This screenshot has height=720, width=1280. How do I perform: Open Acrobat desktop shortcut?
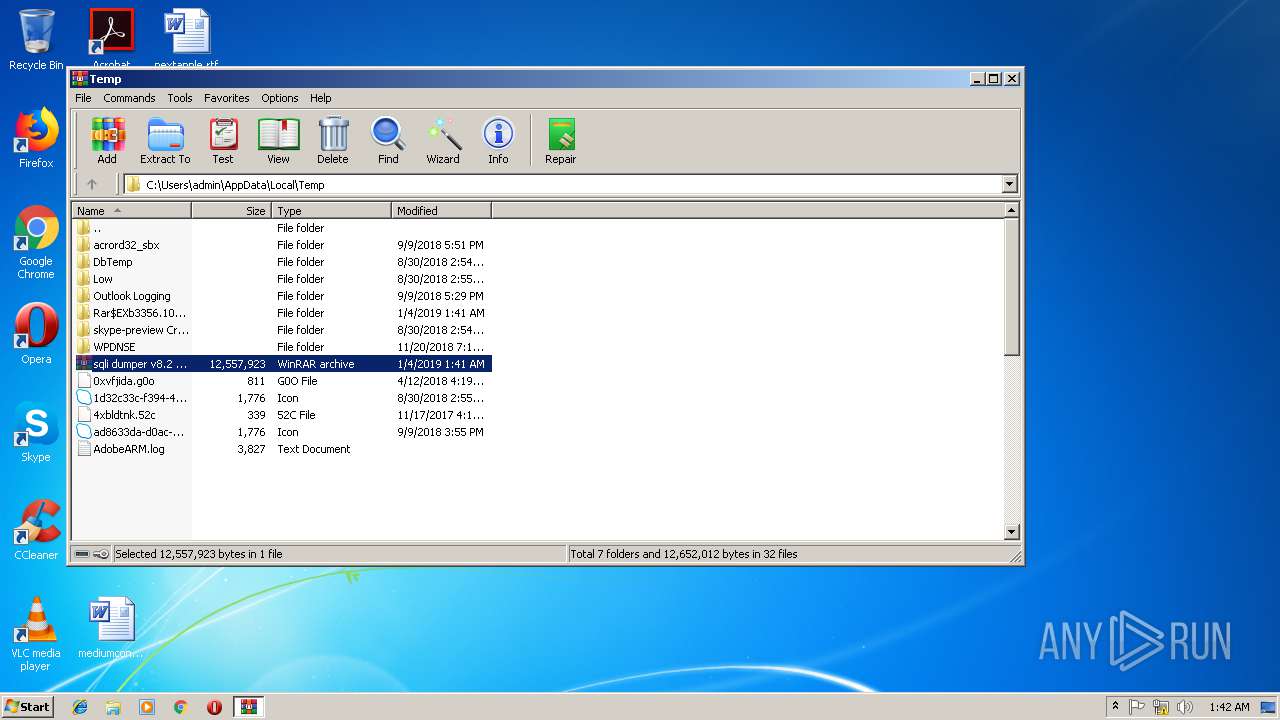tap(111, 38)
